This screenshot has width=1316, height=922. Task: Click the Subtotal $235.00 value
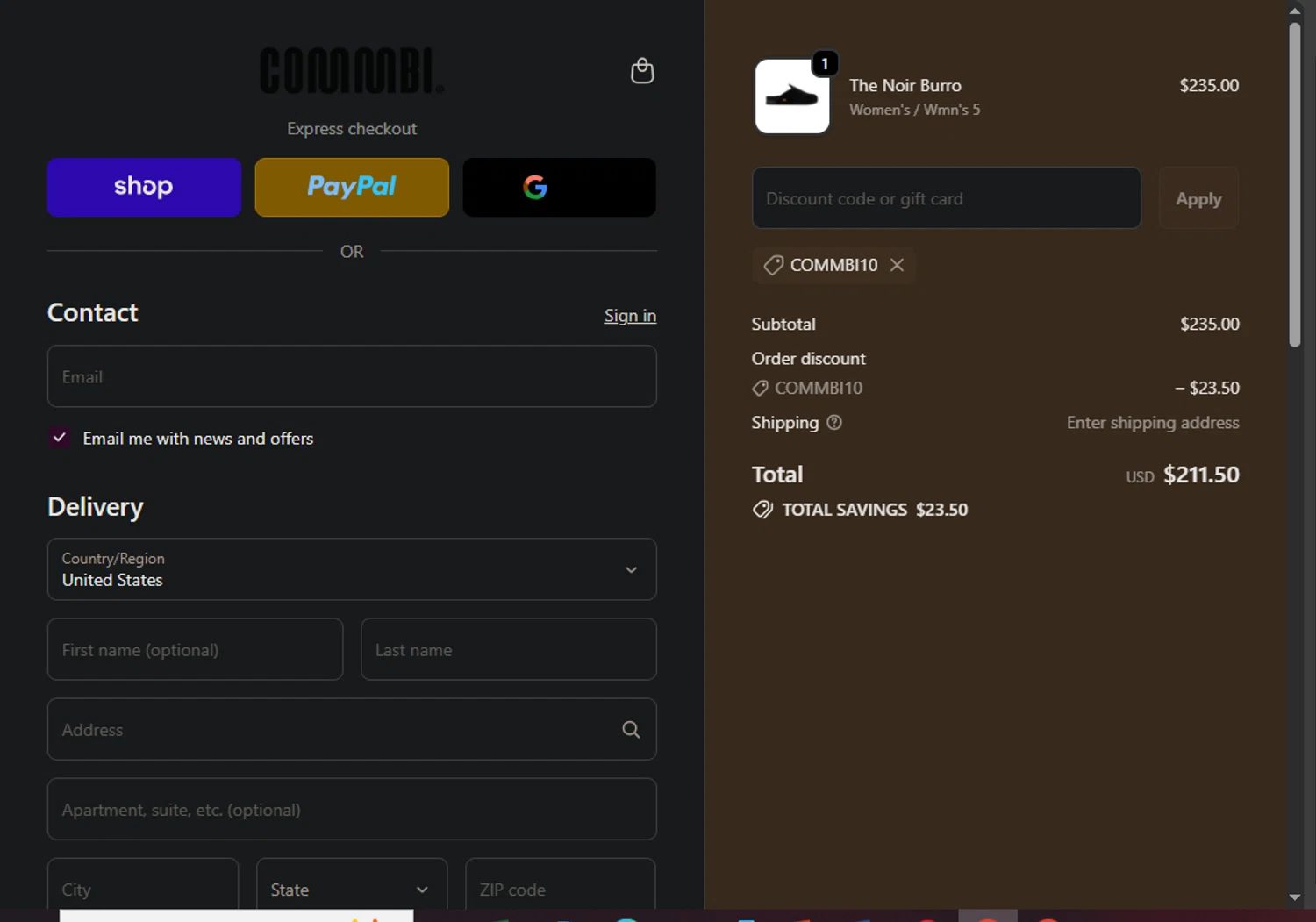1210,324
